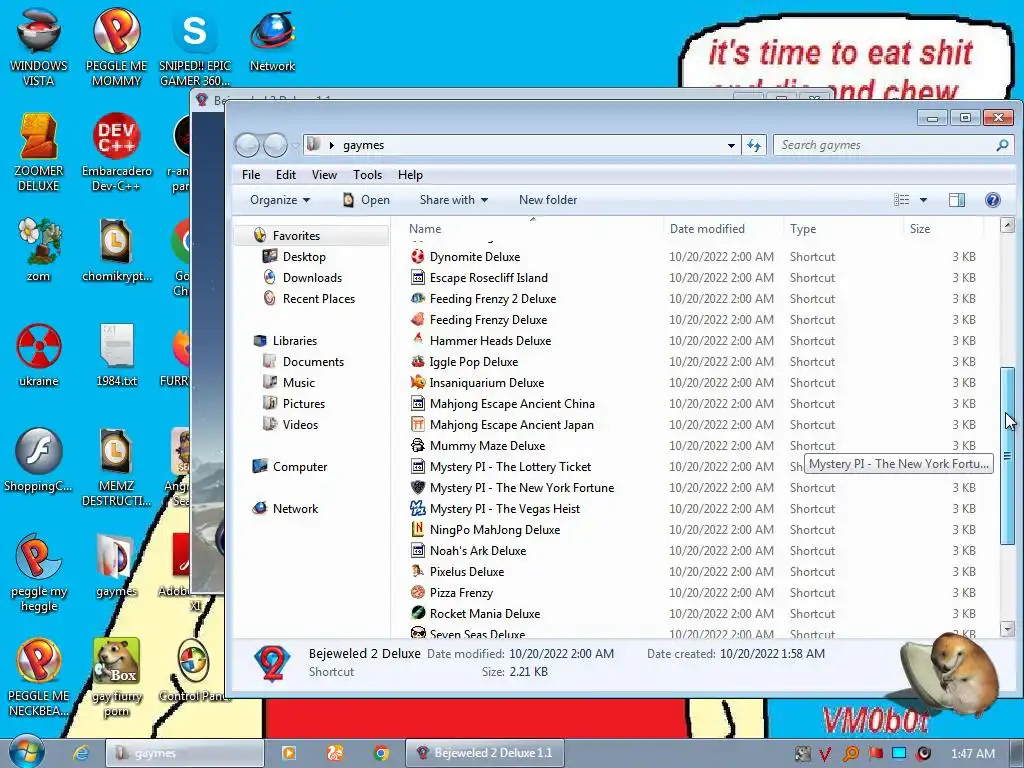
Task: Select the Insaniquarium Deluxe fish icon
Action: (418, 382)
